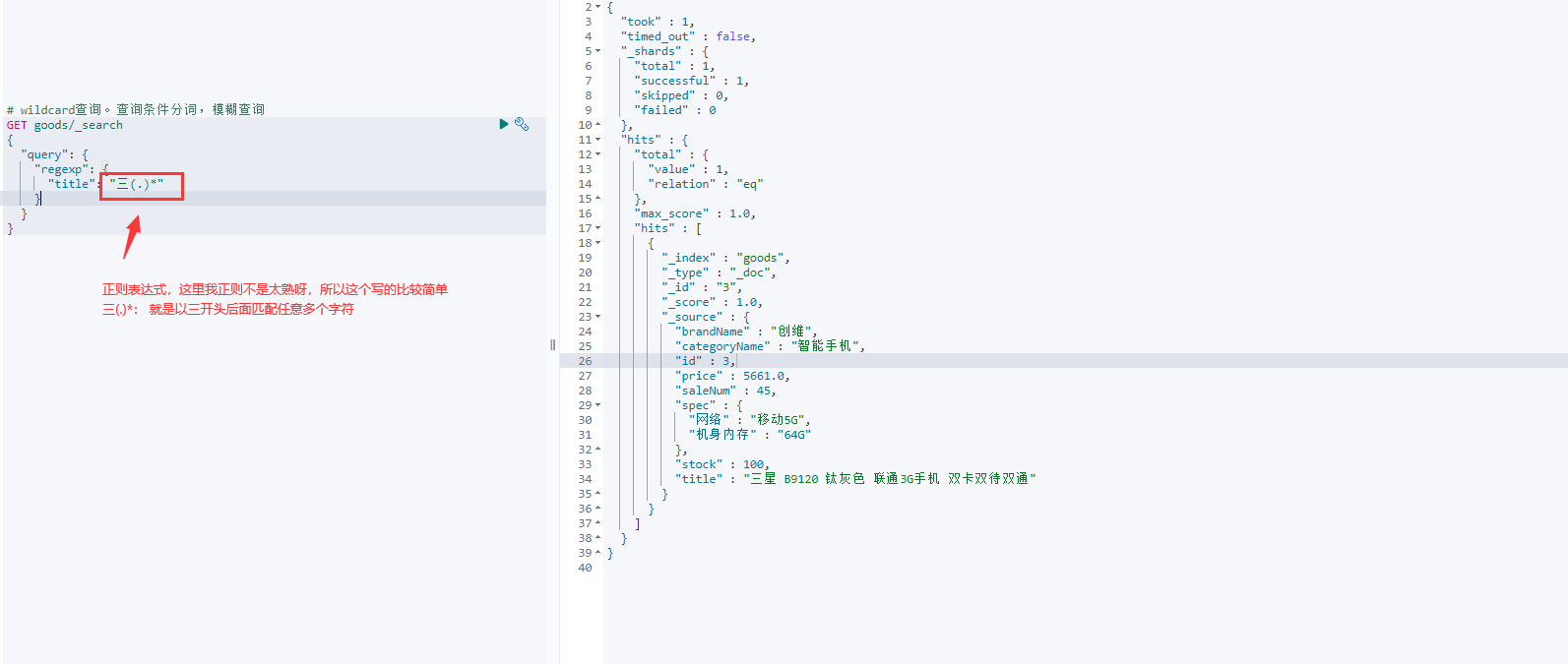The height and width of the screenshot is (664, 1568).
Task: Send the request with the green play icon
Action: pyautogui.click(x=504, y=124)
